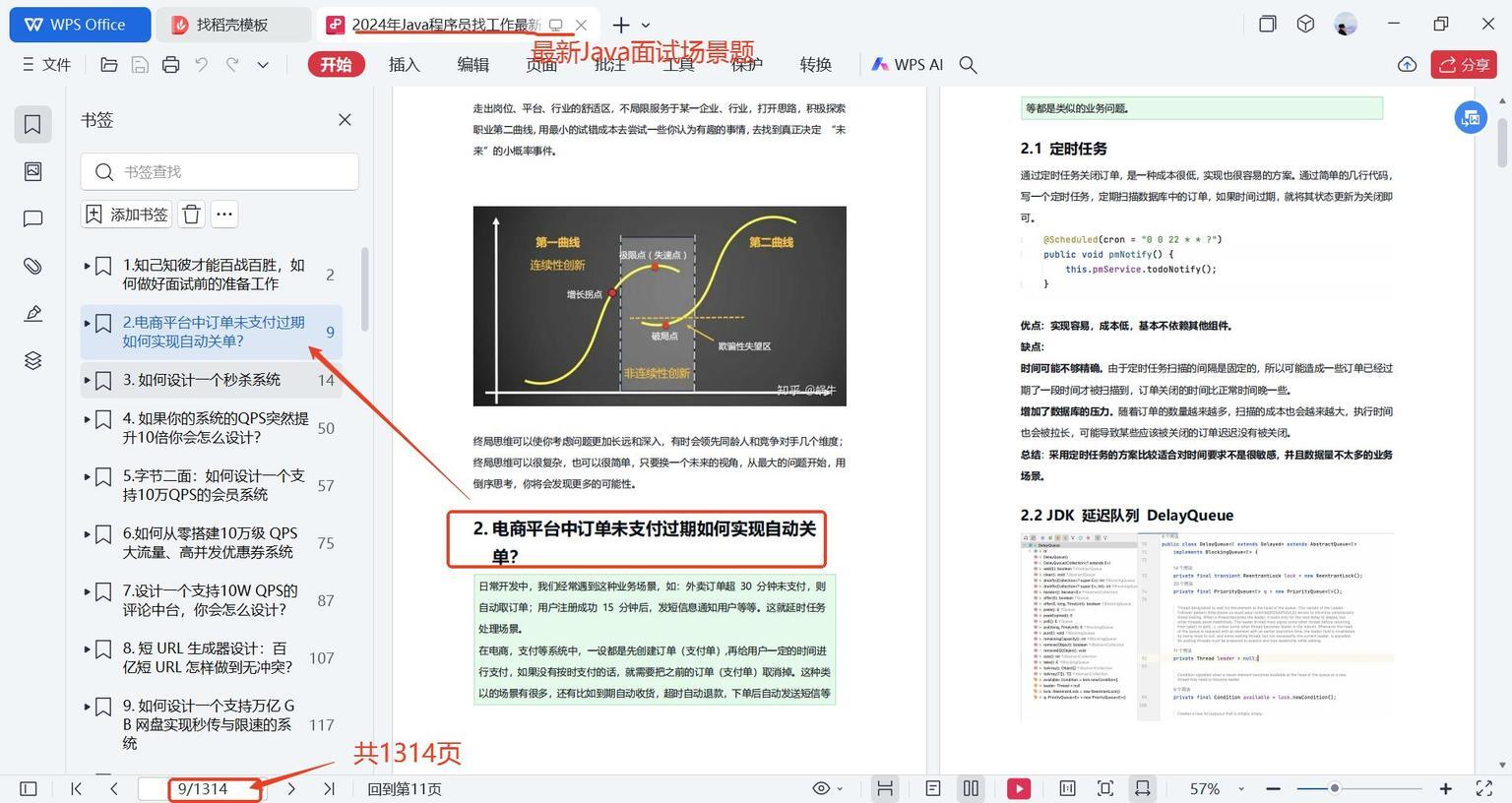Click 回到第11页 link in status bar
The height and width of the screenshot is (803, 1512).
pos(405,789)
